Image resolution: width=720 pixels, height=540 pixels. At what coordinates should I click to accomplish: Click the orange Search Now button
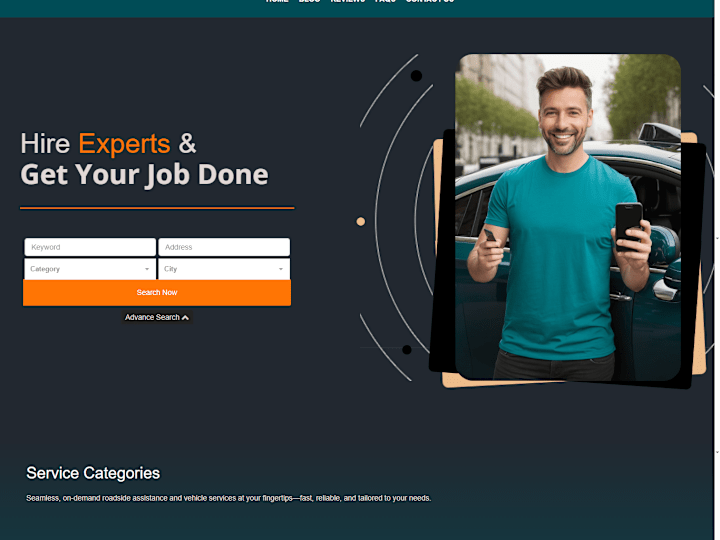coord(157,292)
